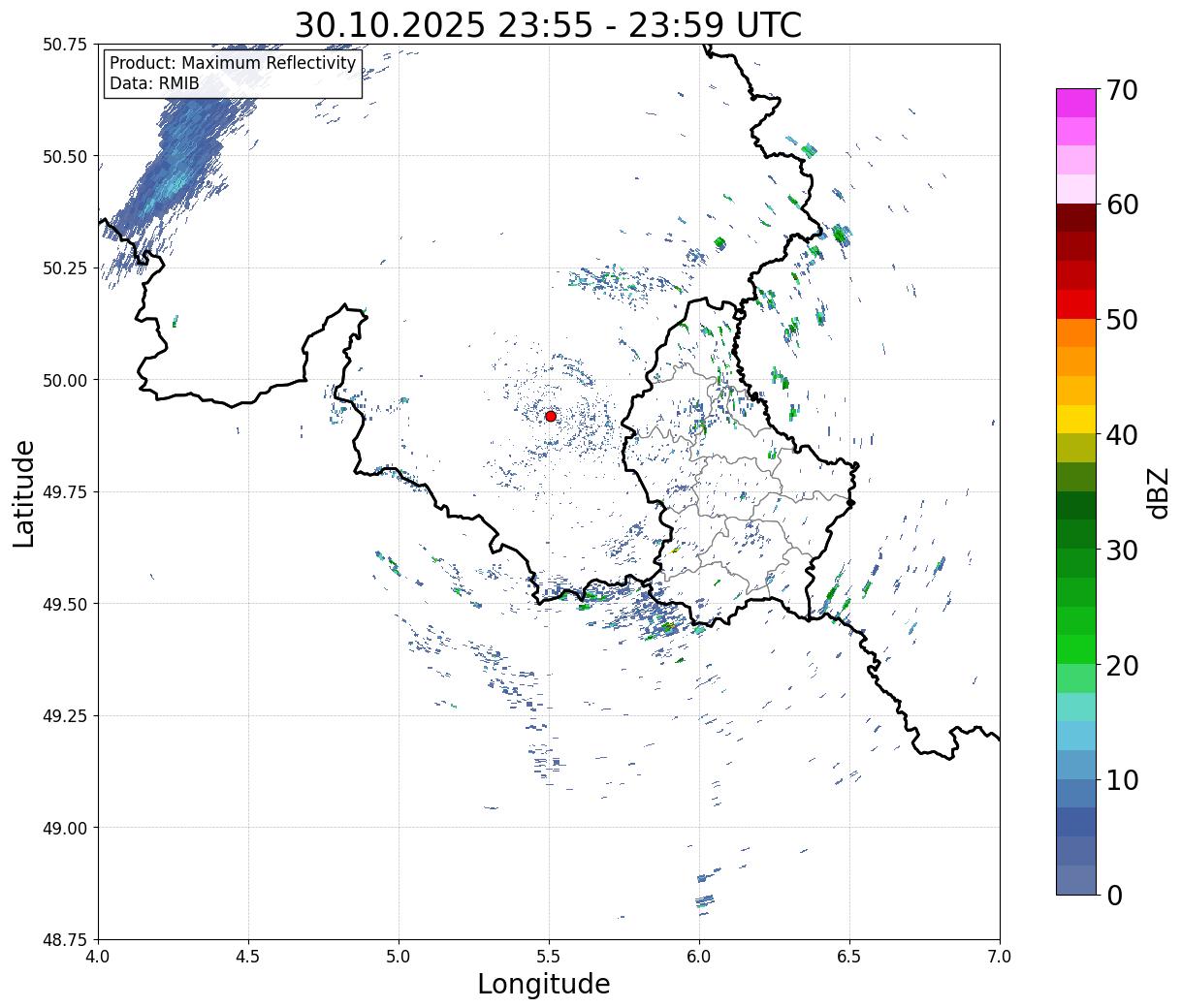Click the Product: Maximum Reflectivity legend text
Image resolution: width=1182 pixels, height=1008 pixels.
tap(233, 64)
